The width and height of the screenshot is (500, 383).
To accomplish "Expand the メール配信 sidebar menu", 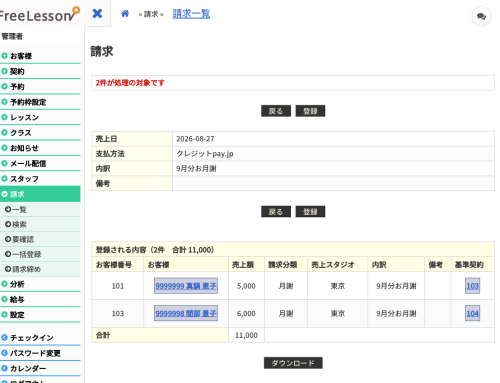I will coord(40,163).
